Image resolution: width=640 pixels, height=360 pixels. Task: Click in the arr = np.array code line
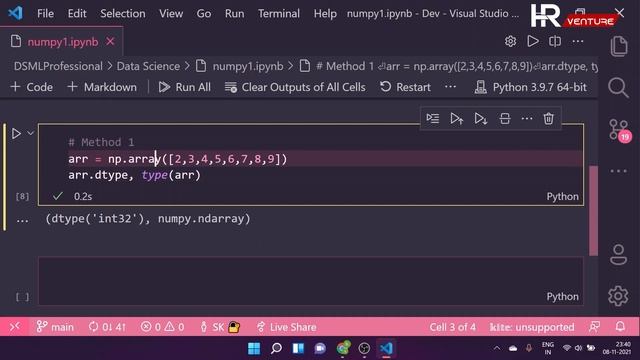pos(178,159)
